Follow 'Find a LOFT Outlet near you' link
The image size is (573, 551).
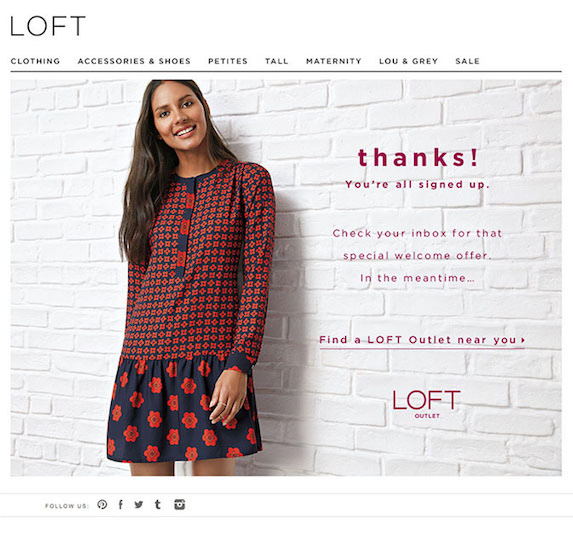tap(422, 340)
